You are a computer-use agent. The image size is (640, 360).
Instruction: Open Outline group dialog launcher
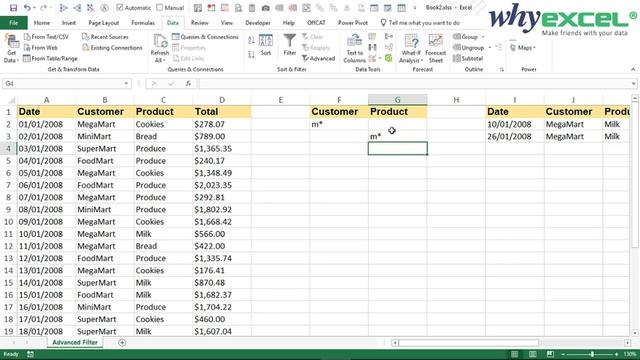point(502,70)
